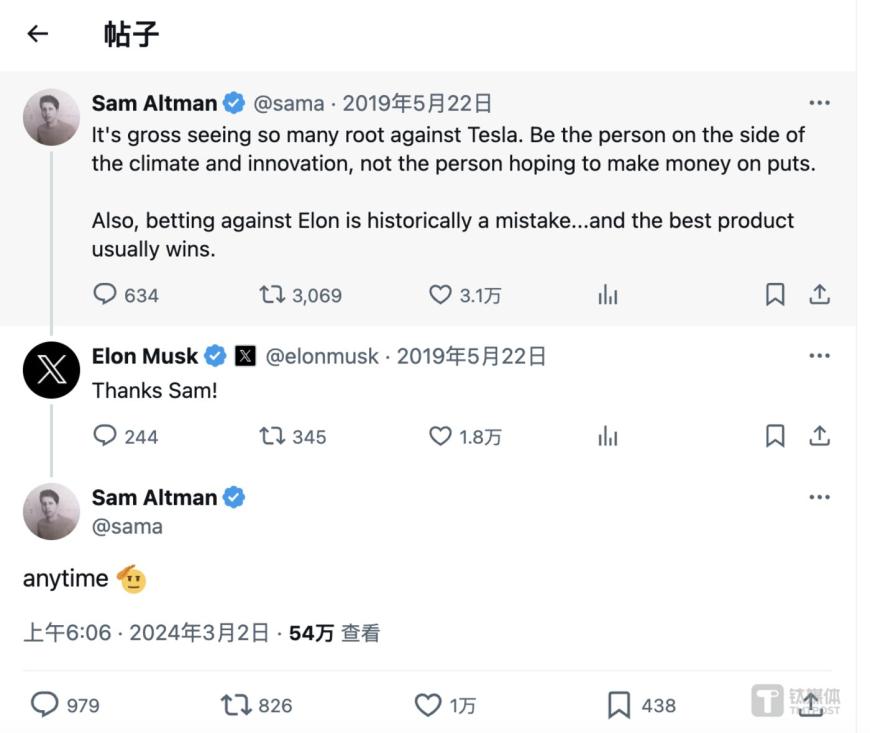Retweet the post with 3,069 retweets
Viewport: 870px width, 733px height.
272,294
